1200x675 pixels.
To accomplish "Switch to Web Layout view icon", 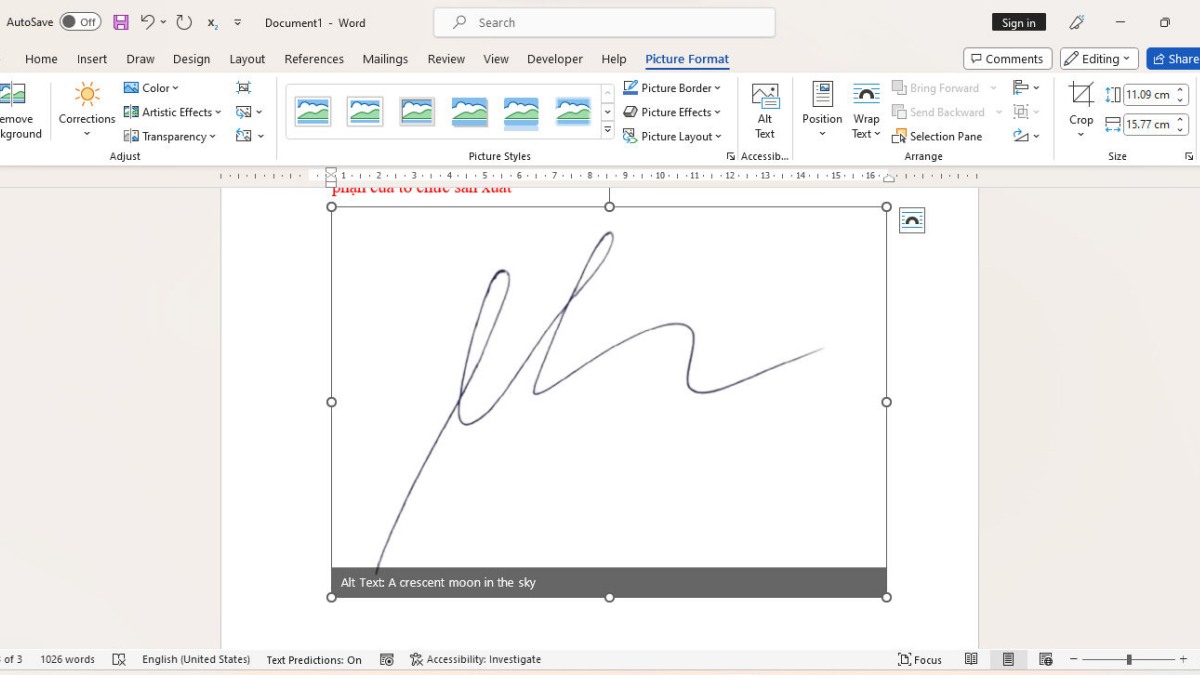I will 1045,660.
